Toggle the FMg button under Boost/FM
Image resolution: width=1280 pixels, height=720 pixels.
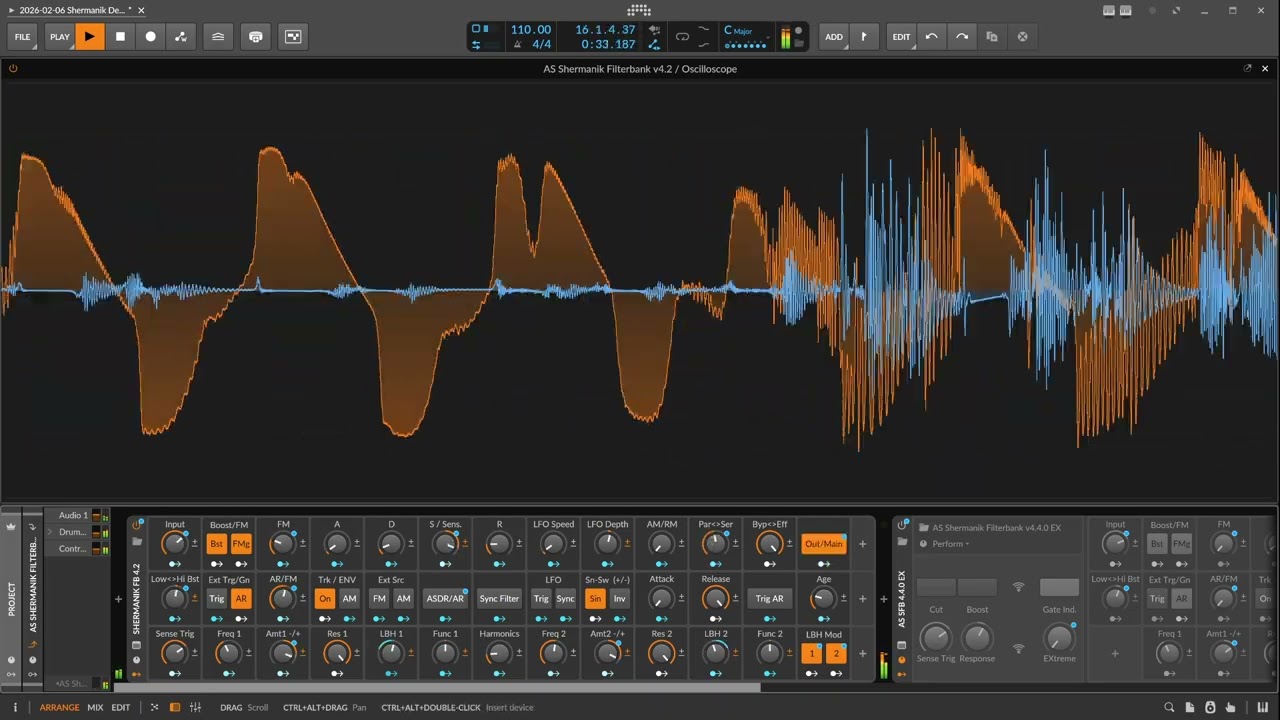(241, 544)
